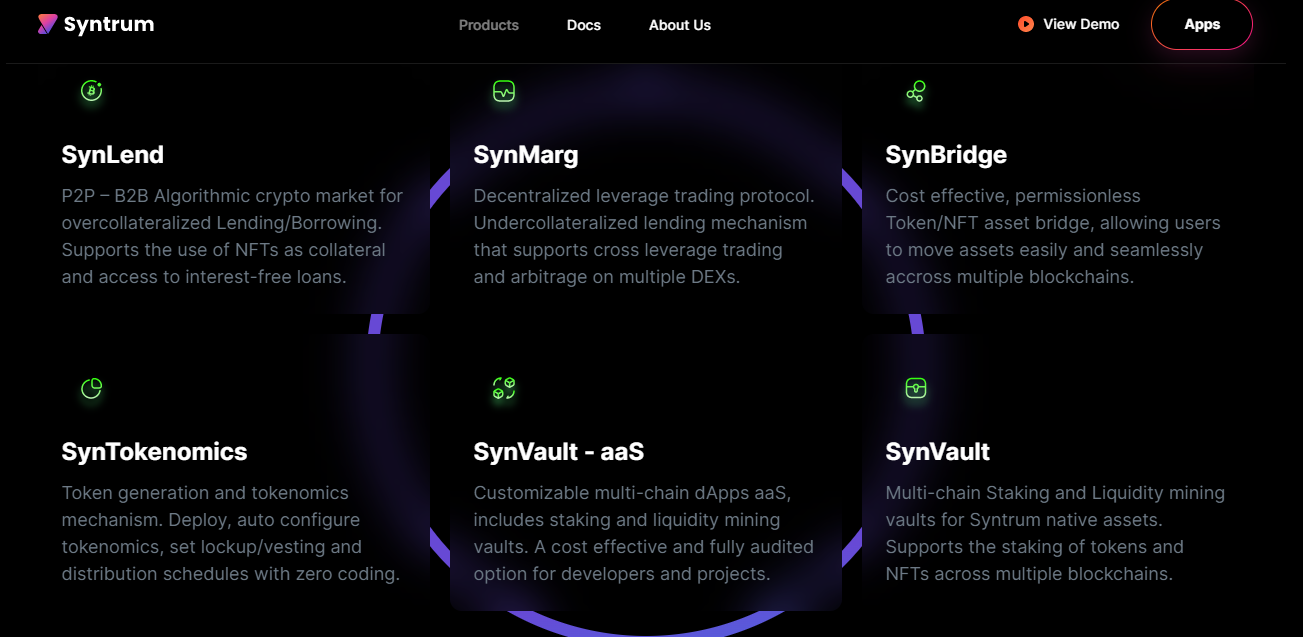Click the SynMarg pulse chart icon
Image resolution: width=1303 pixels, height=637 pixels.
tap(503, 92)
